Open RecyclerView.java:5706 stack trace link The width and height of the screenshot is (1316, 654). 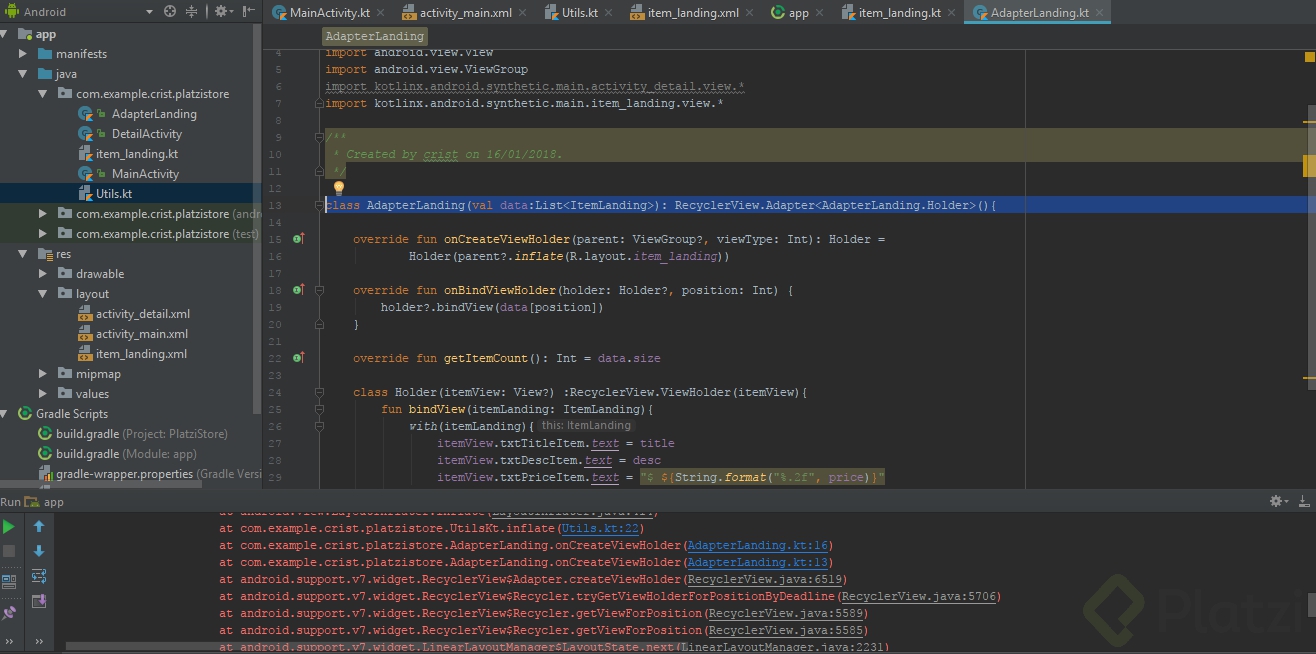tap(918, 596)
